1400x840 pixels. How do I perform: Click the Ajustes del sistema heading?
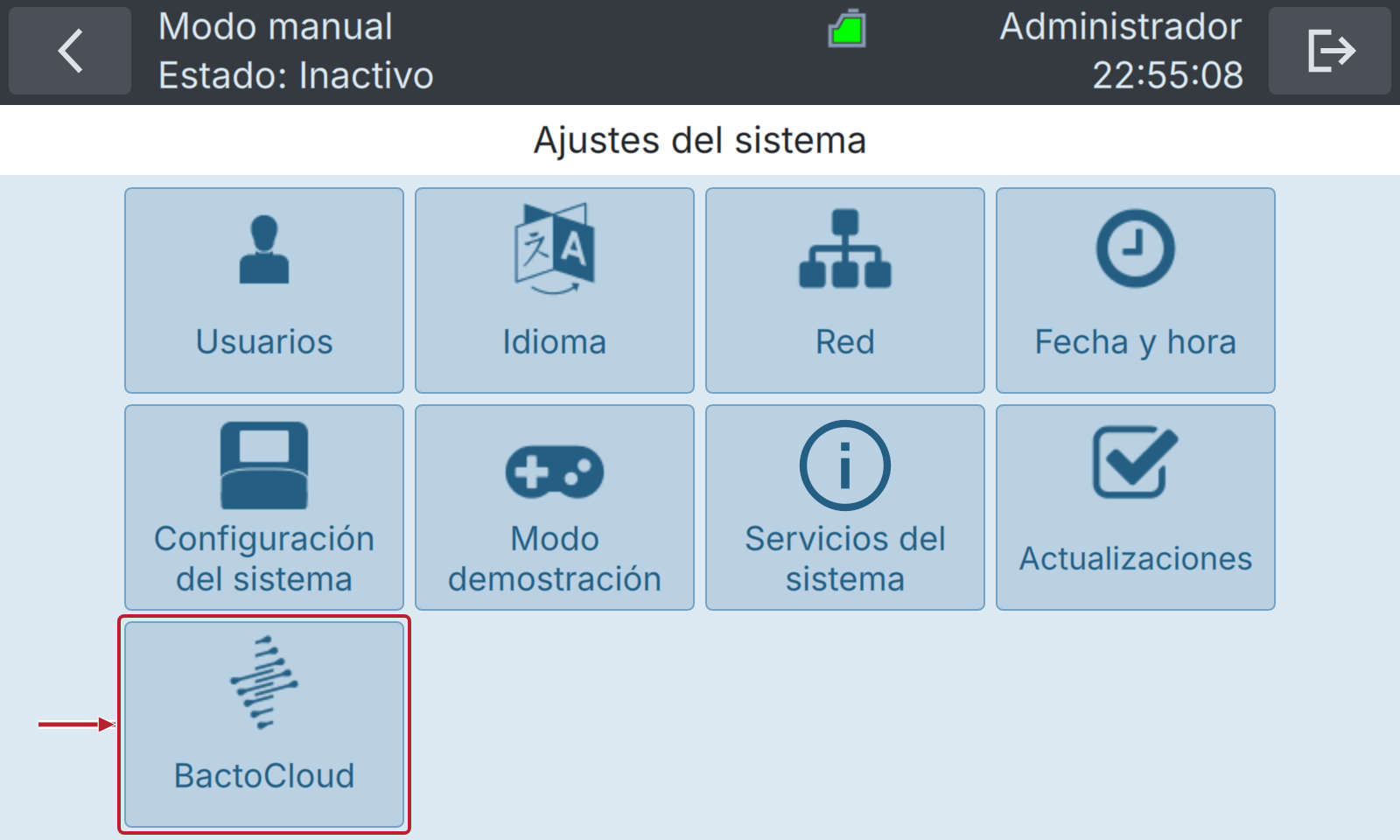pyautogui.click(x=700, y=140)
